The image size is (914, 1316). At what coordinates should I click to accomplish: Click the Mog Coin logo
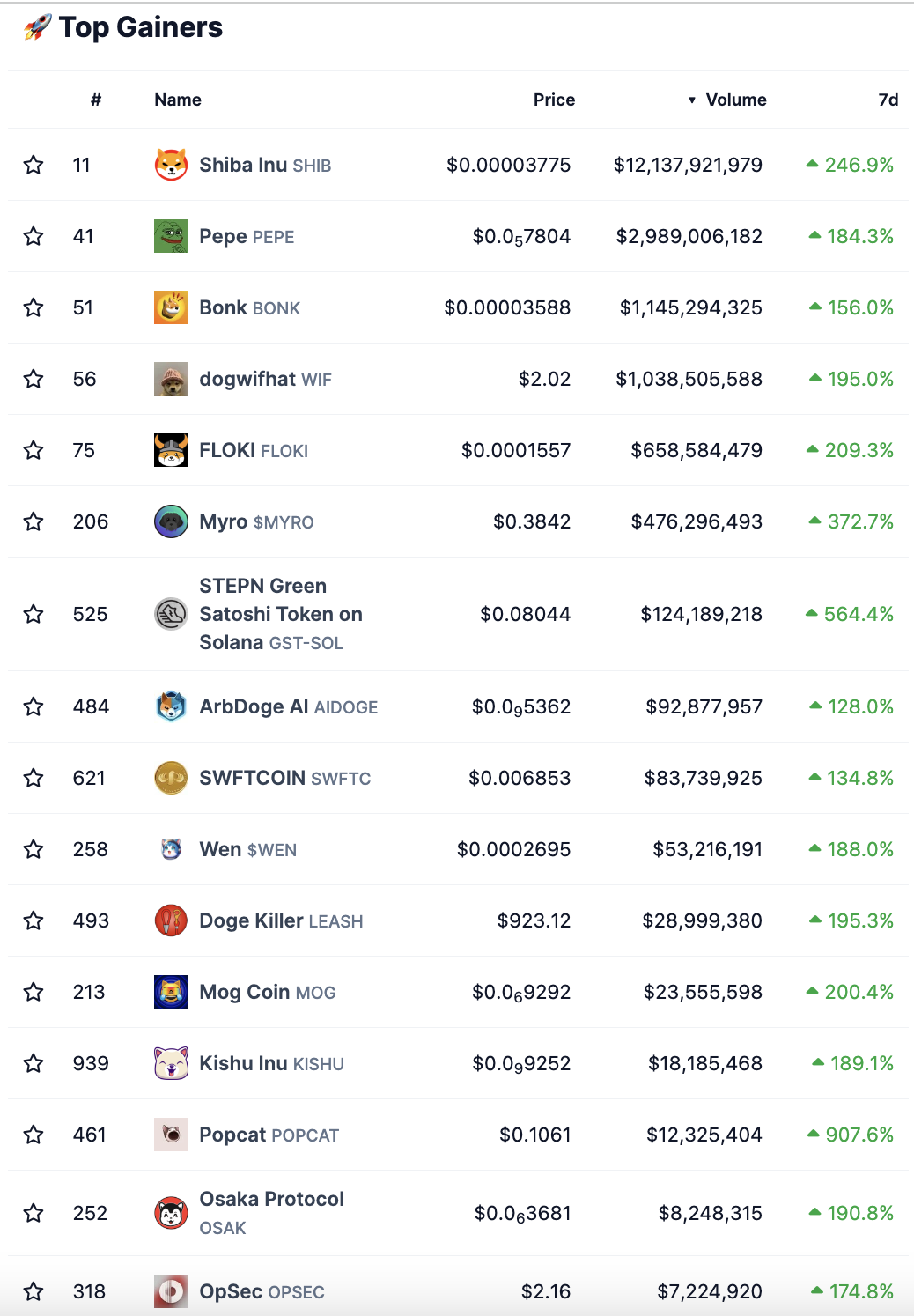pos(171,992)
